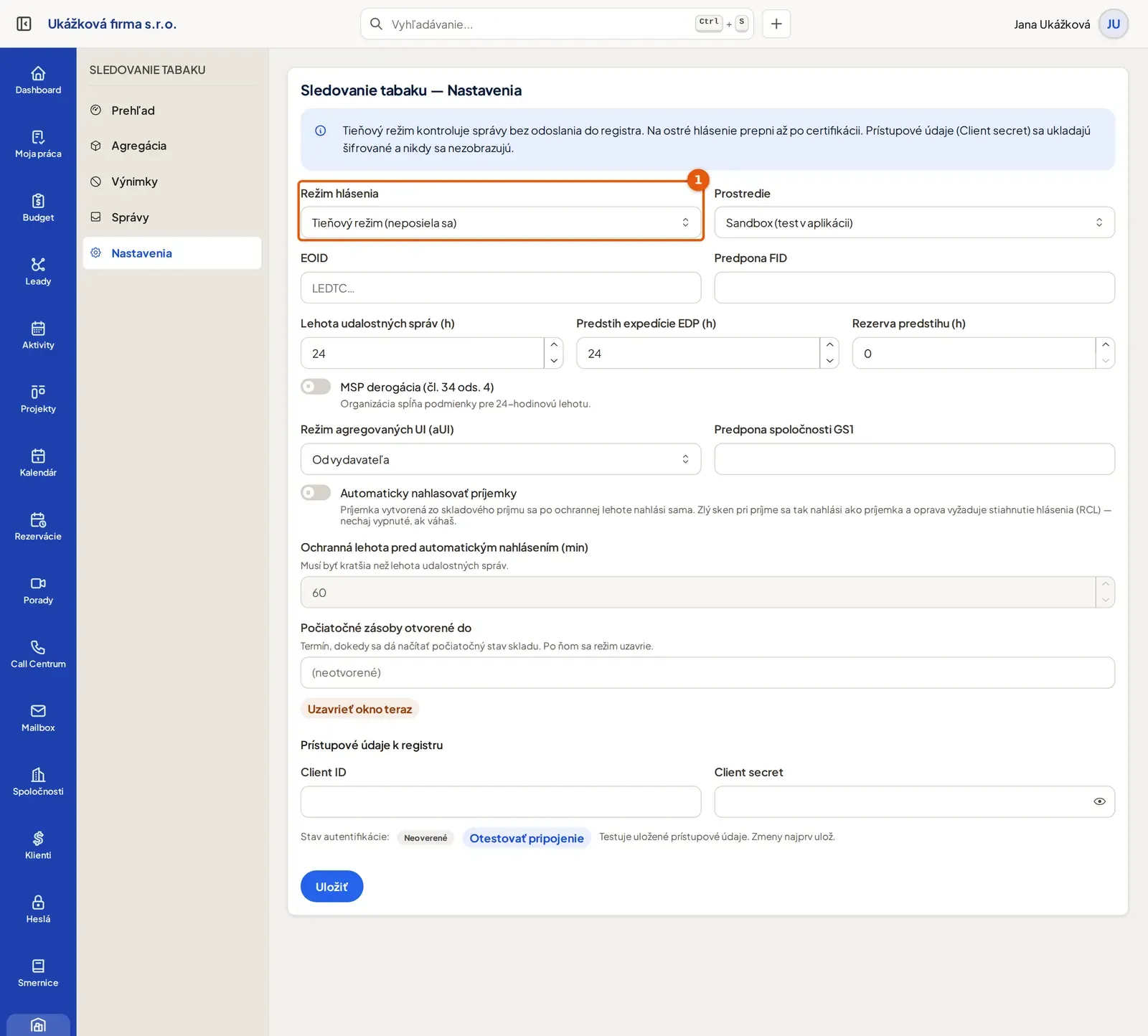Open Spoločnosti in the sidebar
The width and height of the screenshot is (1148, 1036).
click(x=38, y=781)
